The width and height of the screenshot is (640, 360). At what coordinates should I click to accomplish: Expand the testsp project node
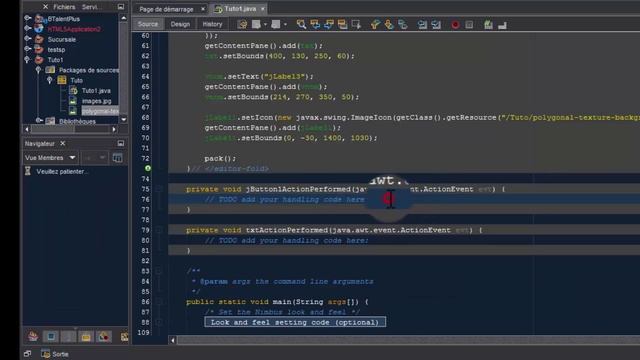tap(28, 49)
